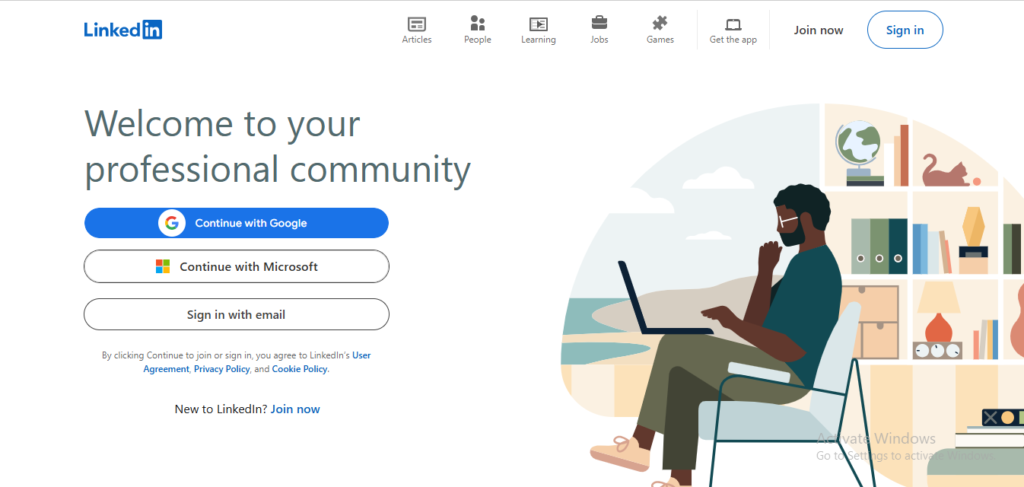This screenshot has width=1024, height=487.
Task: Click Join now in header
Action: point(818,30)
